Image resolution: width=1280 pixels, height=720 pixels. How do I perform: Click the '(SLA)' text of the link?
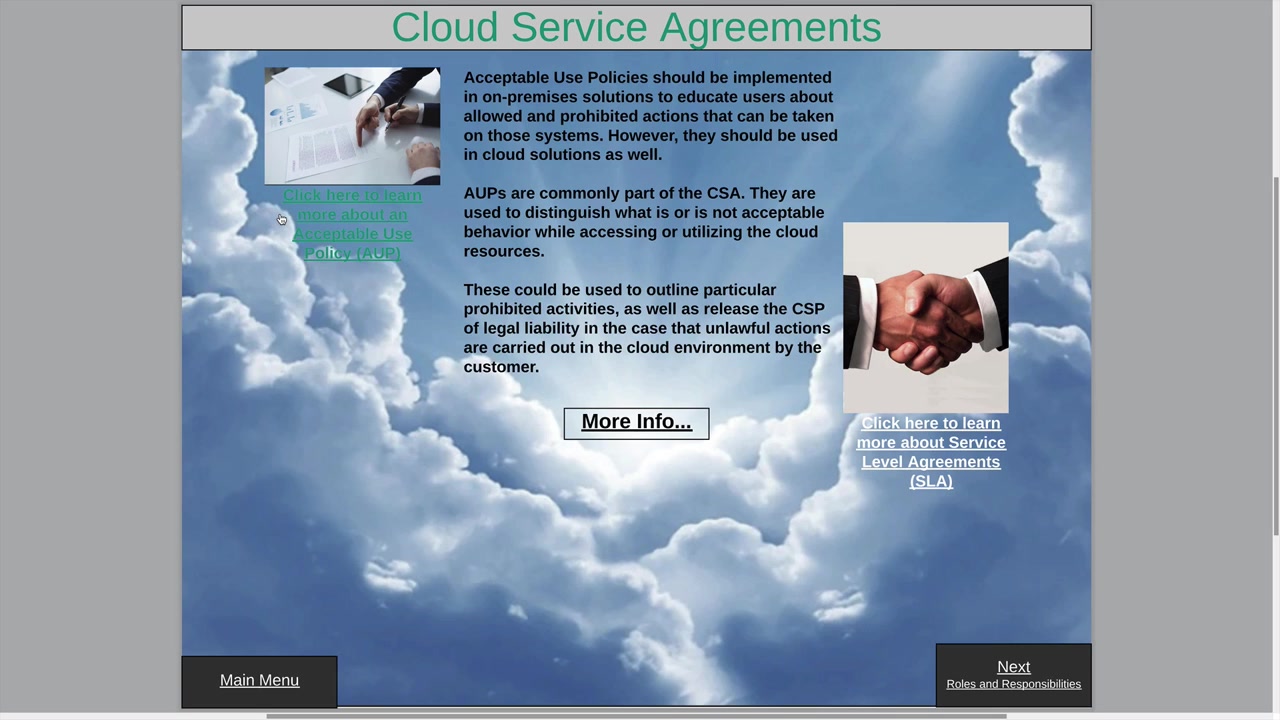(931, 481)
